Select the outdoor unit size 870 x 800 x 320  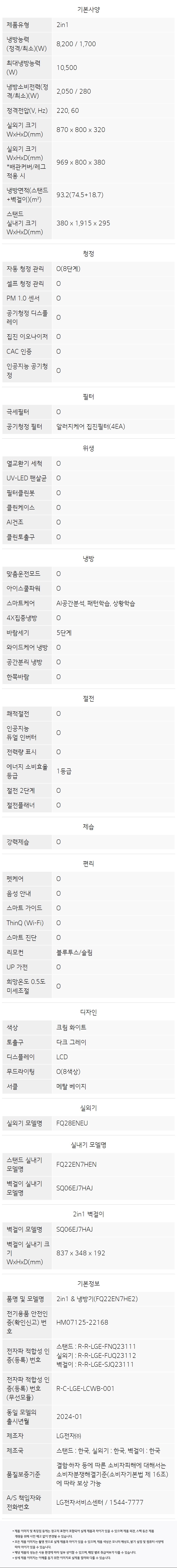click(80, 130)
